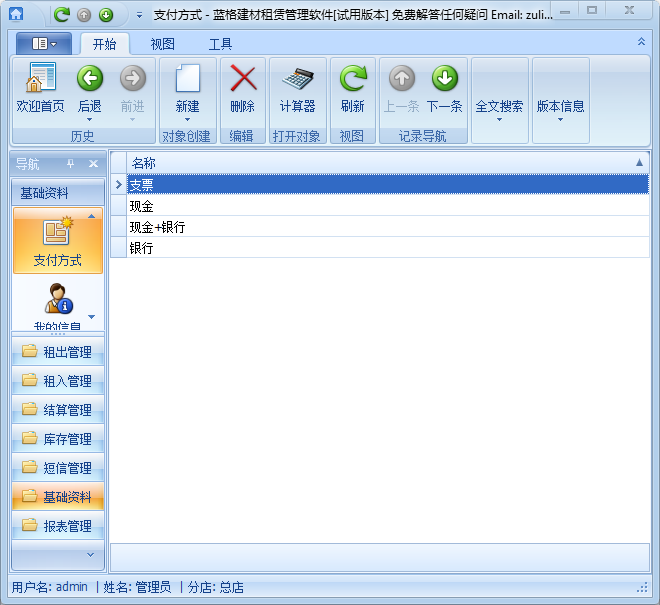Viewport: 660px width, 605px height.
Task: Click the 删除 red X icon
Action: pyautogui.click(x=243, y=79)
